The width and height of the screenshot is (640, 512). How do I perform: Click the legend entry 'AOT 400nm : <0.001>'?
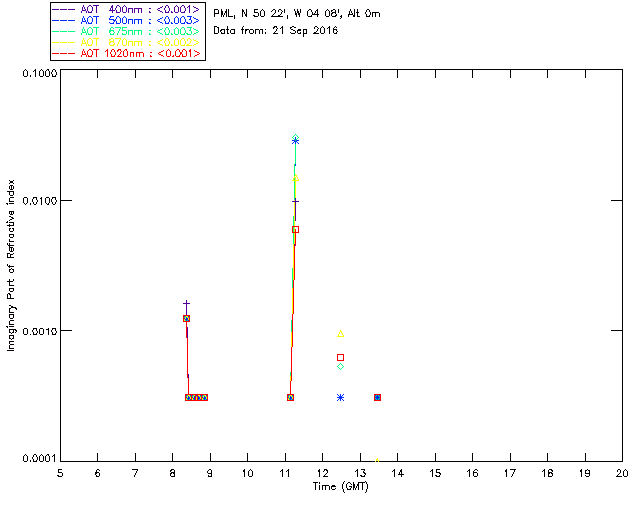(127, 9)
